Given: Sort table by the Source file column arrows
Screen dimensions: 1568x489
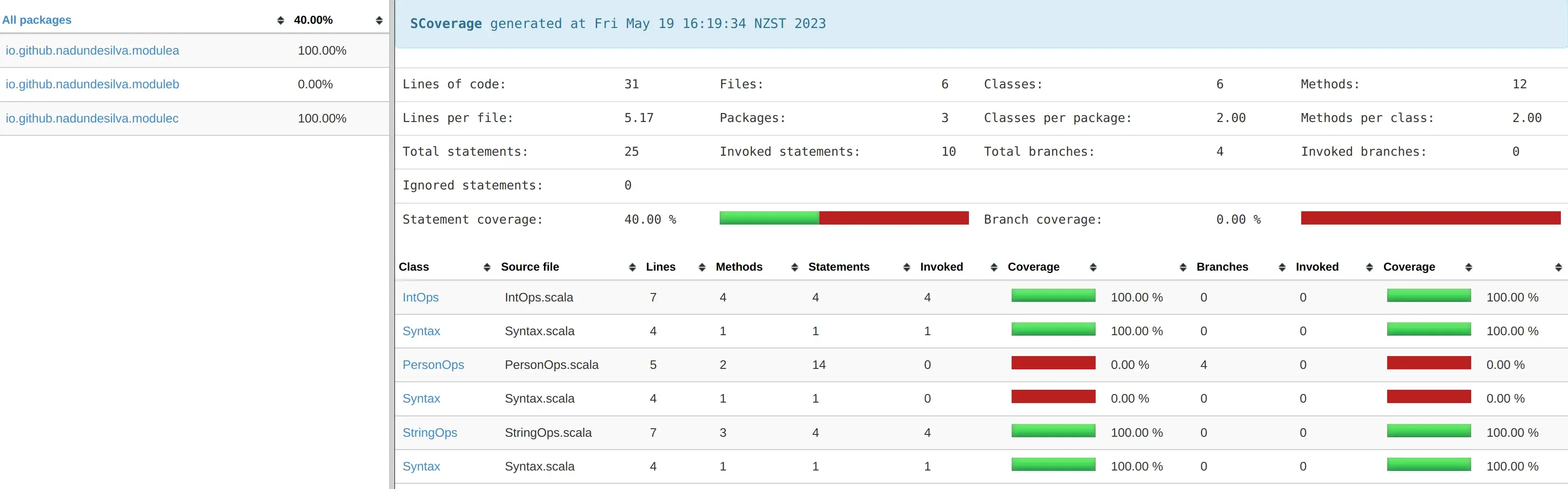Looking at the screenshot, I should (x=632, y=267).
